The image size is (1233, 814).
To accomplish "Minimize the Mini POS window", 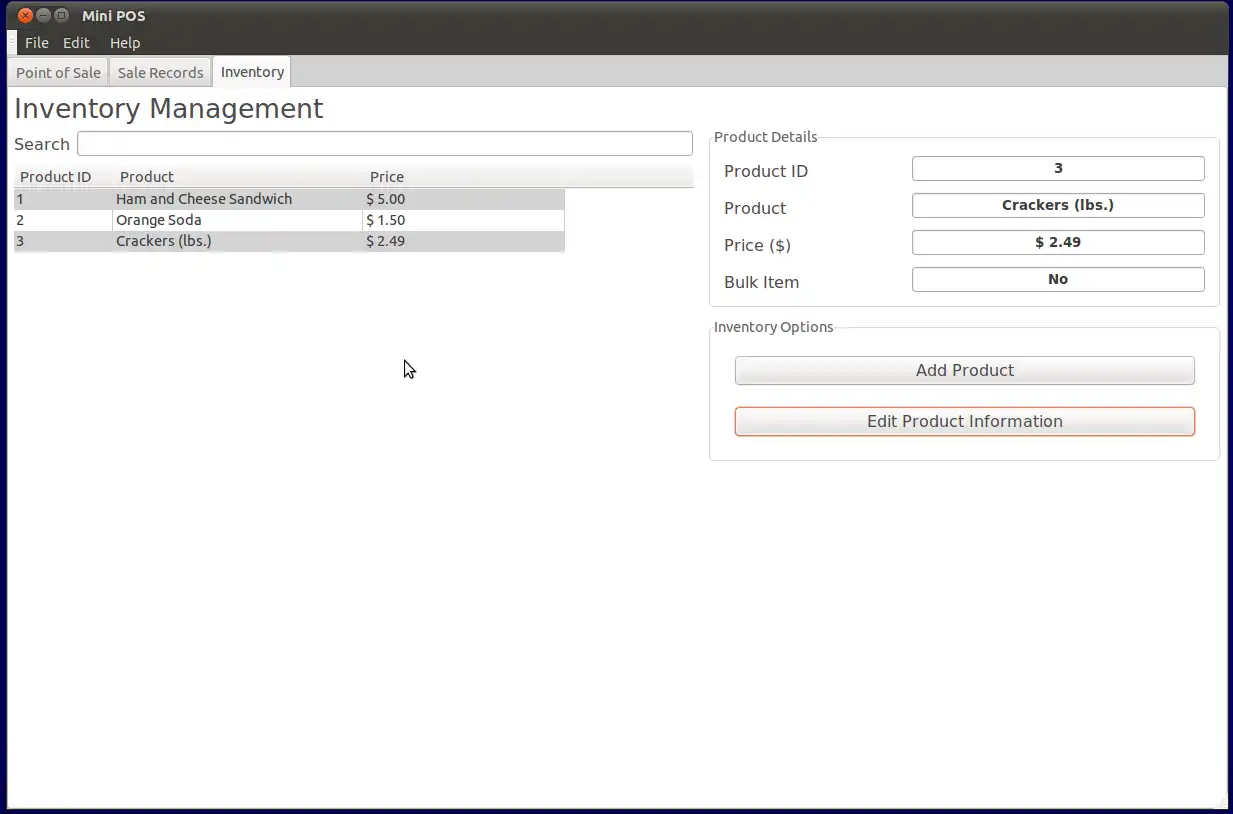I will coord(44,16).
